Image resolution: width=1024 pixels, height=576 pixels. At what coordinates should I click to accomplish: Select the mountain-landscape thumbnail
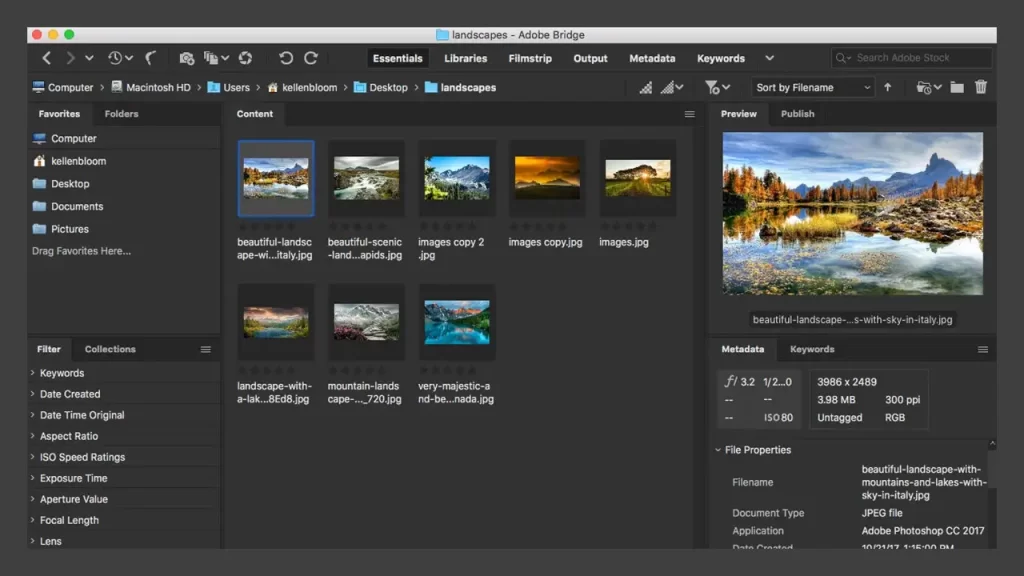pos(366,320)
